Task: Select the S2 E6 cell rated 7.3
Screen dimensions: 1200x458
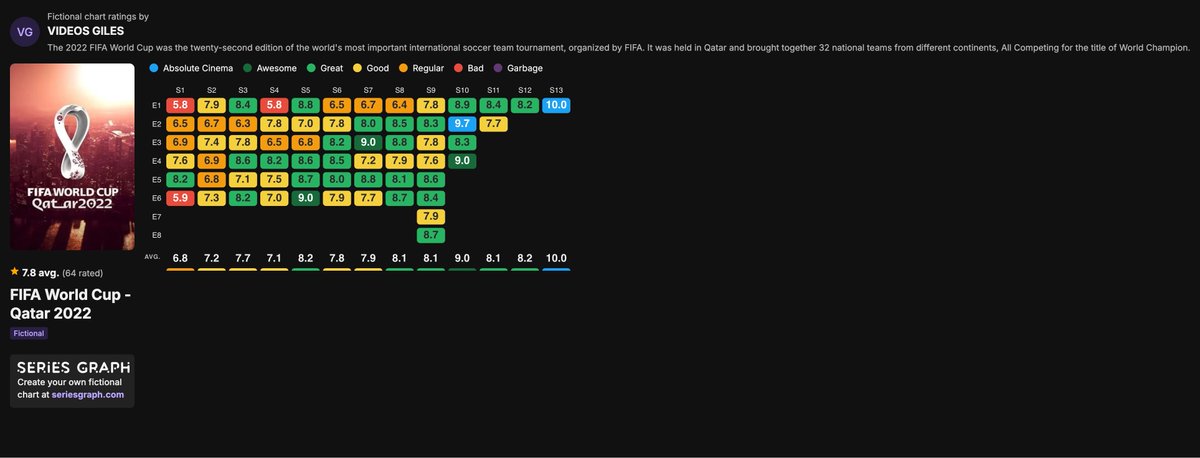Action: tap(211, 198)
